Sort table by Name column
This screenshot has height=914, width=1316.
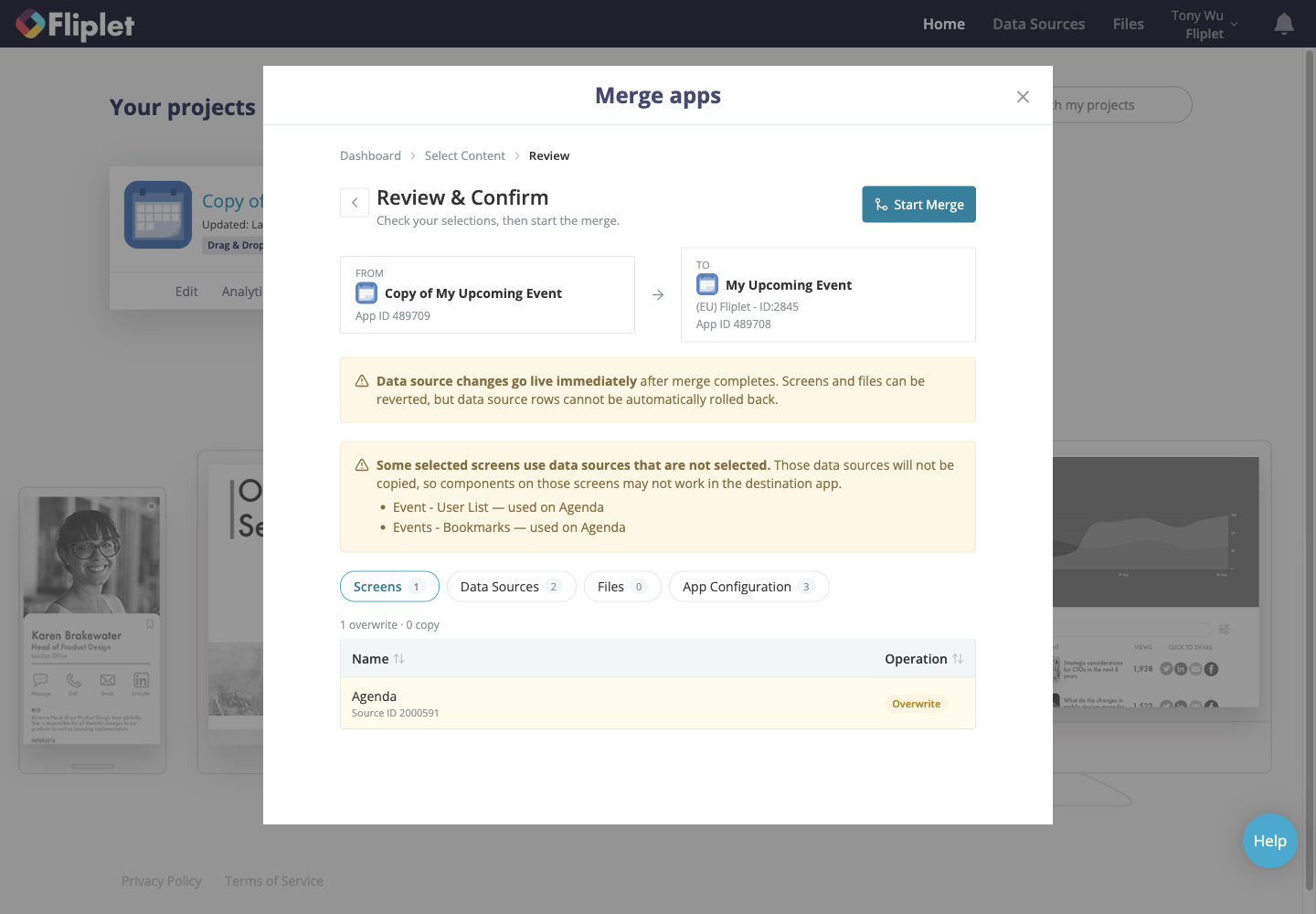tap(378, 659)
